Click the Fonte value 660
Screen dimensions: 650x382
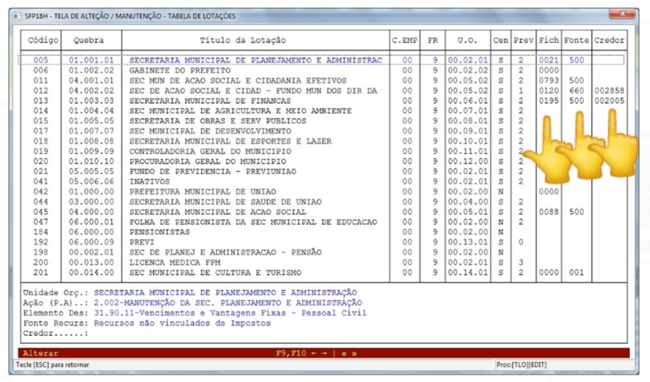[577, 91]
